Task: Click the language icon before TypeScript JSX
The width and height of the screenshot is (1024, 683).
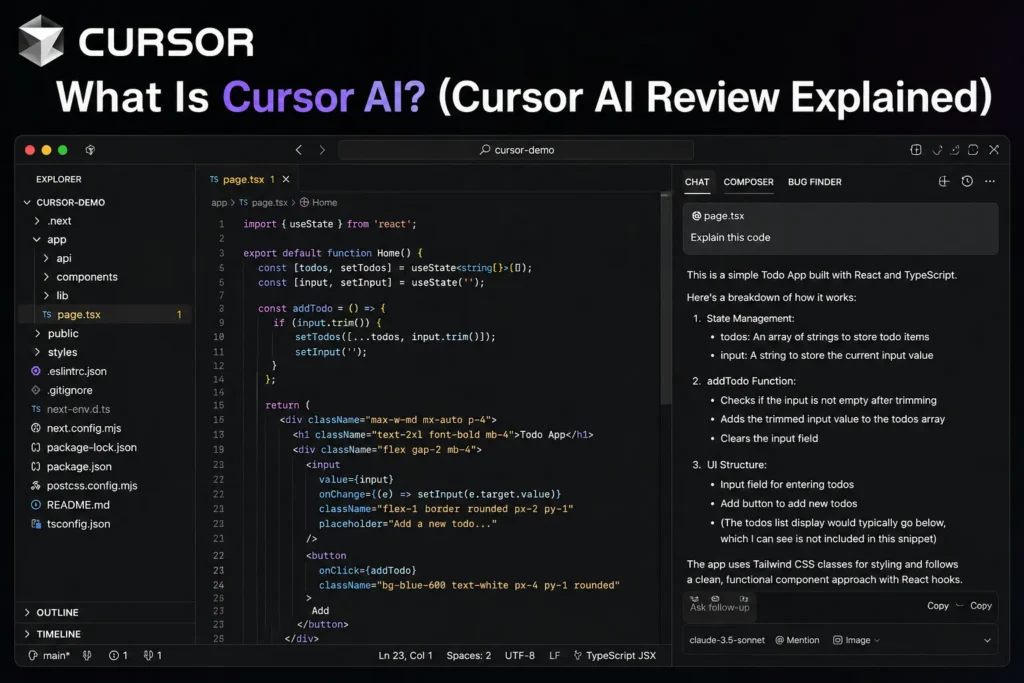Action: [577, 655]
